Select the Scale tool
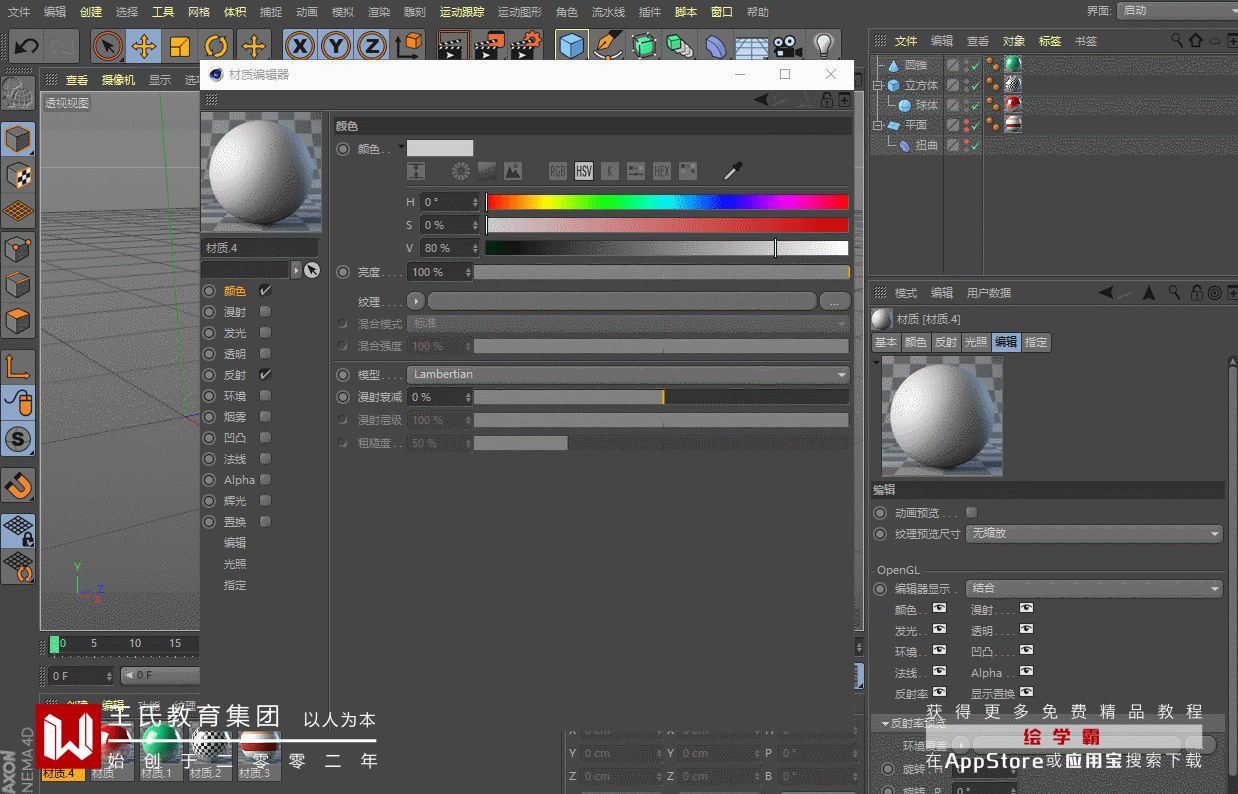Image resolution: width=1238 pixels, height=794 pixels. (180, 46)
